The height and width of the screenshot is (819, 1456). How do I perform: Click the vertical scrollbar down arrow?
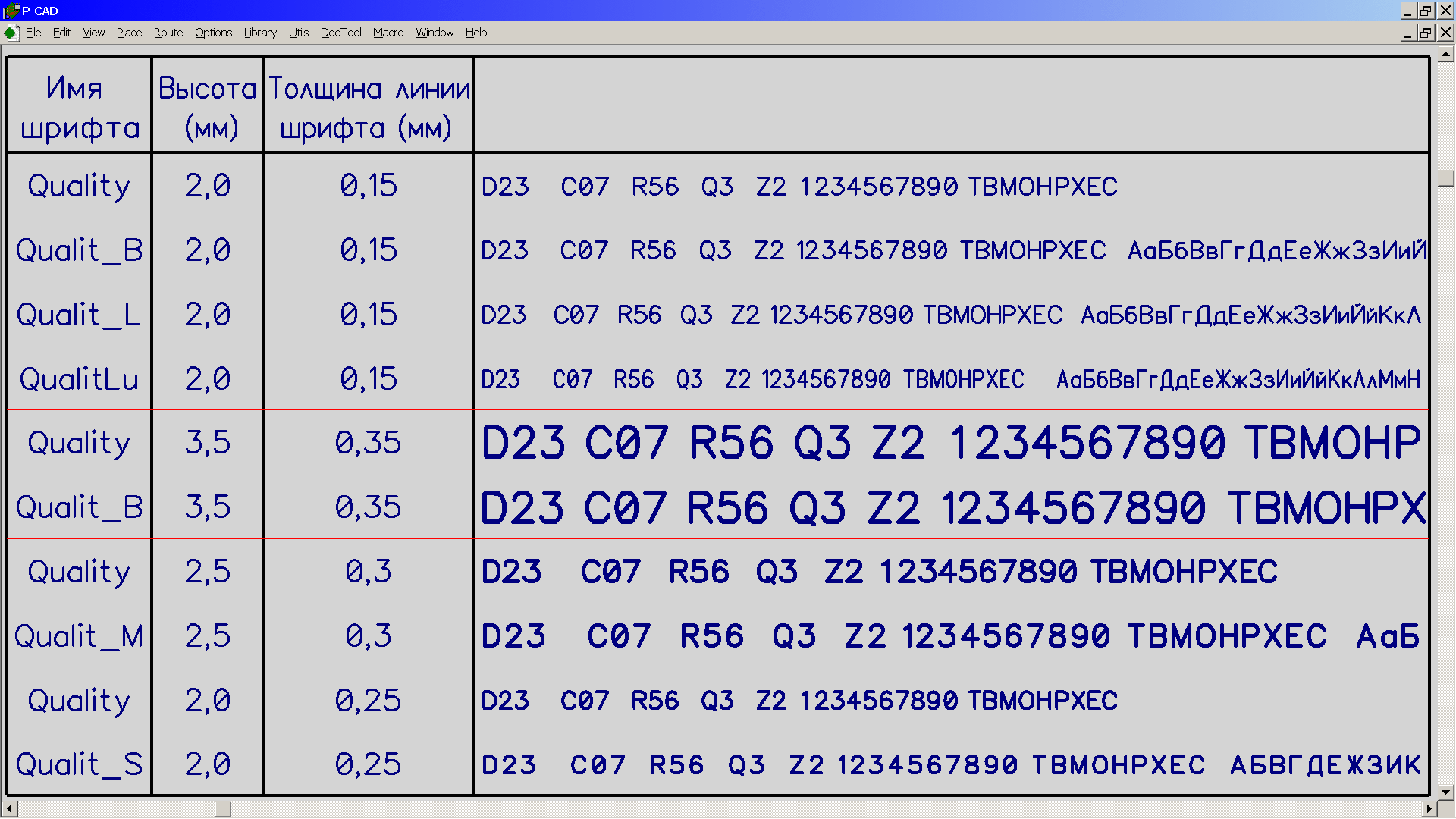pyautogui.click(x=1446, y=792)
